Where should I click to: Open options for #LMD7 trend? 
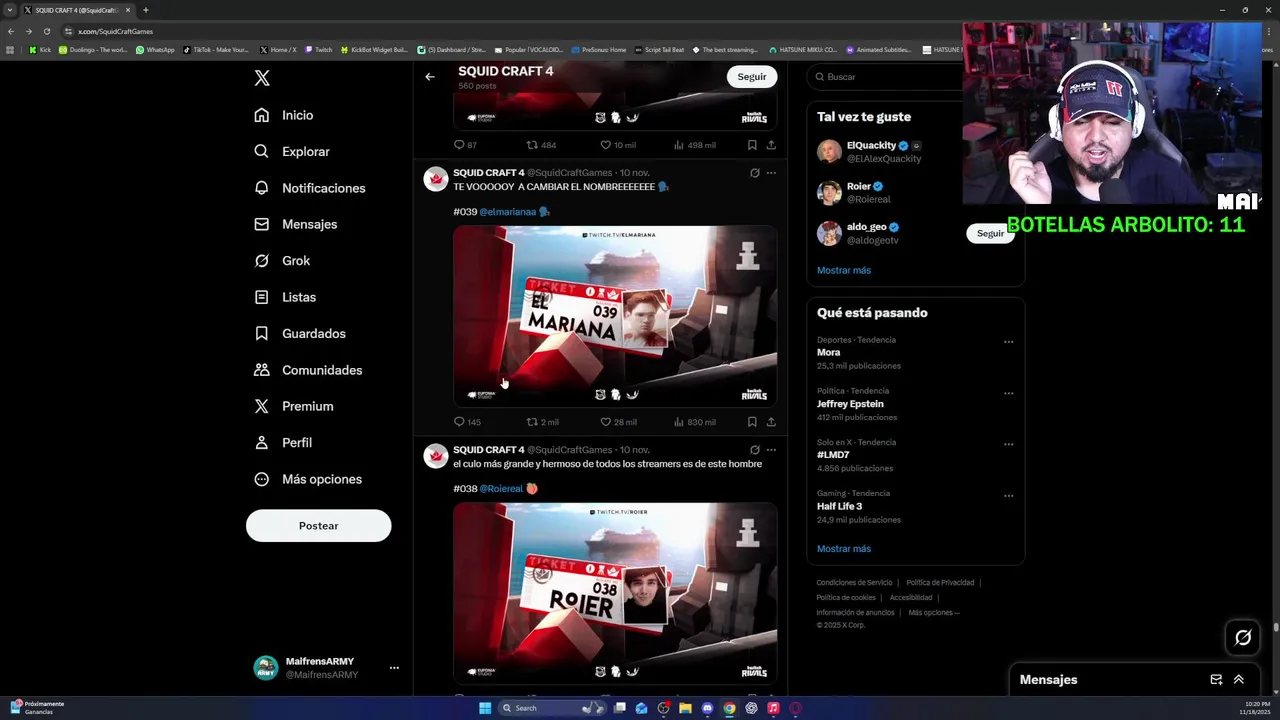point(1008,444)
